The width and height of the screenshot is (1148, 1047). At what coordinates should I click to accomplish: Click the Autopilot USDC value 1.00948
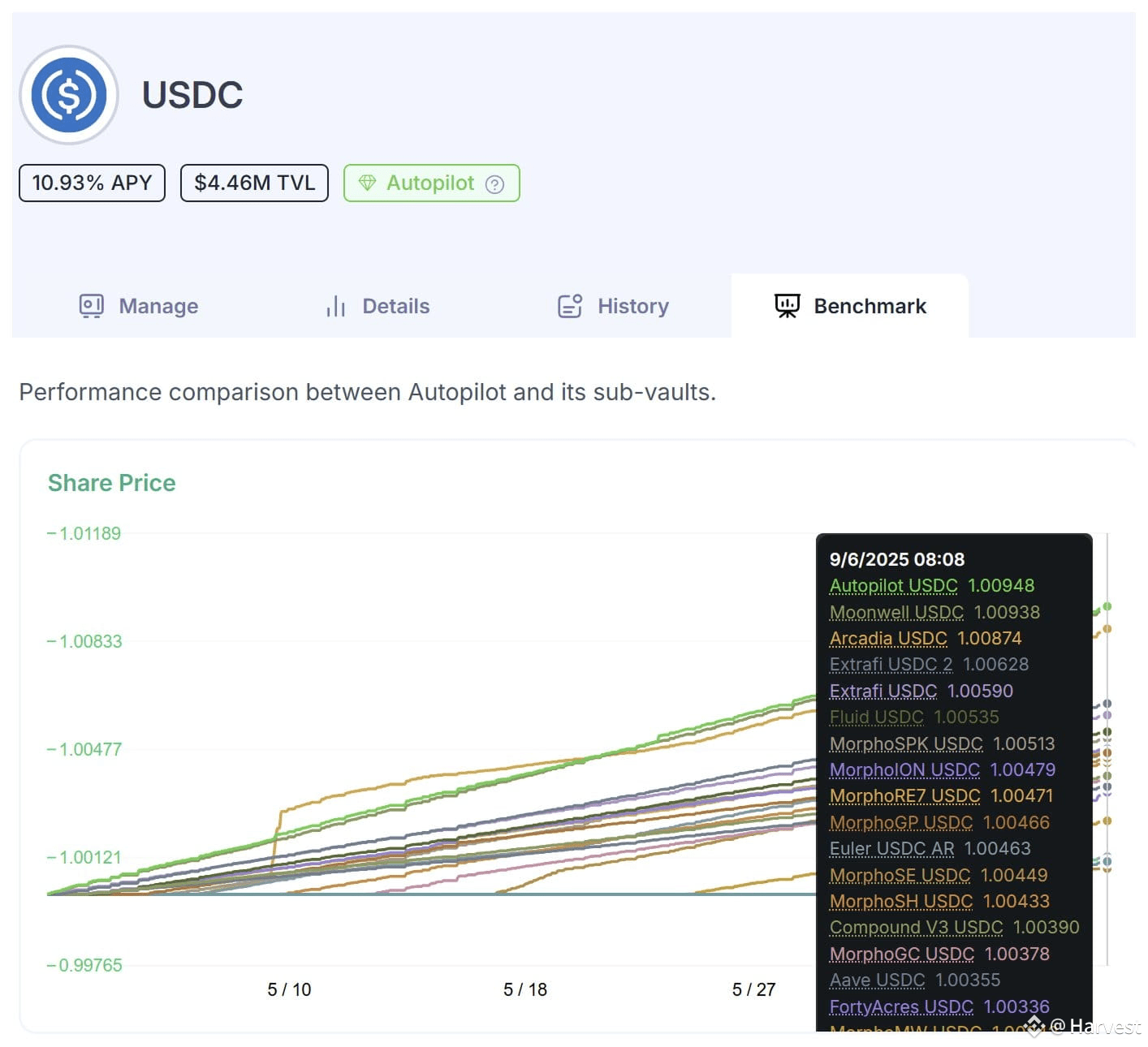click(1001, 586)
